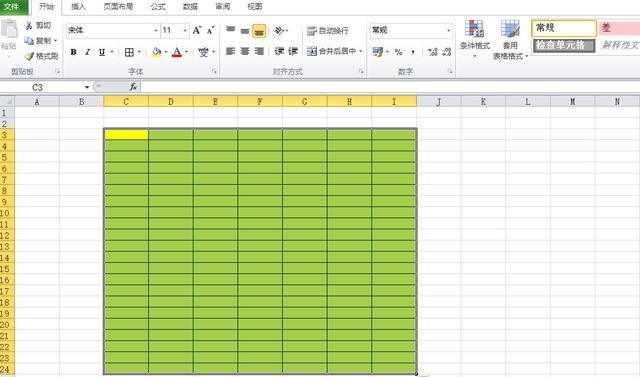Open Format as Table gallery
This screenshot has width=640, height=377.
(x=510, y=40)
